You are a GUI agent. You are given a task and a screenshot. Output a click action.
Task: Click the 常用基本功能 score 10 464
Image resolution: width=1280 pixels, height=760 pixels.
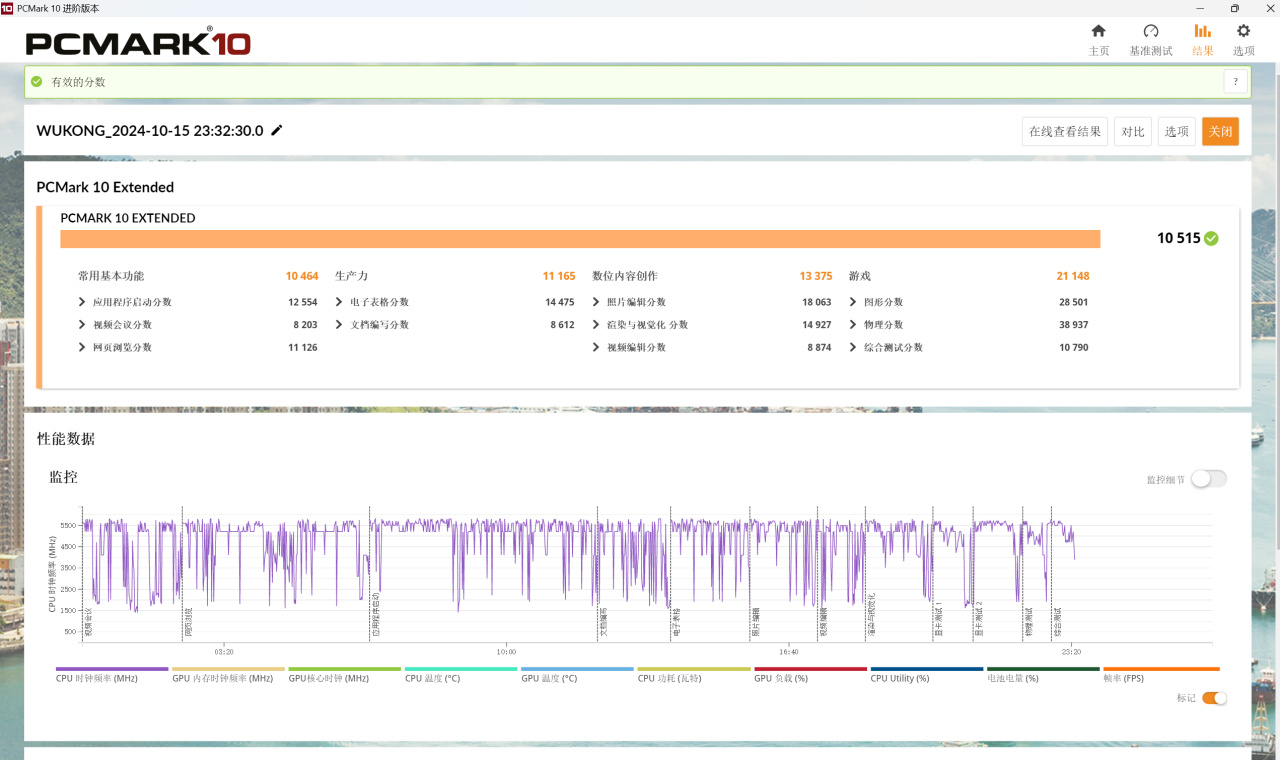[302, 276]
